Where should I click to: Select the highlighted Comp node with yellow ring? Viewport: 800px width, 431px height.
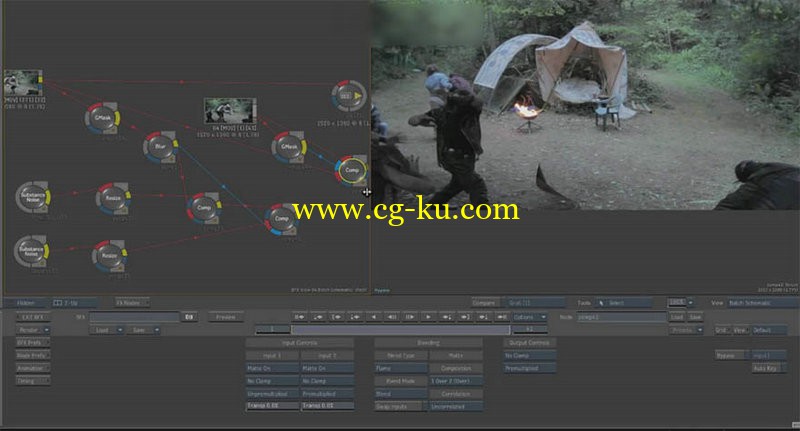coord(352,170)
